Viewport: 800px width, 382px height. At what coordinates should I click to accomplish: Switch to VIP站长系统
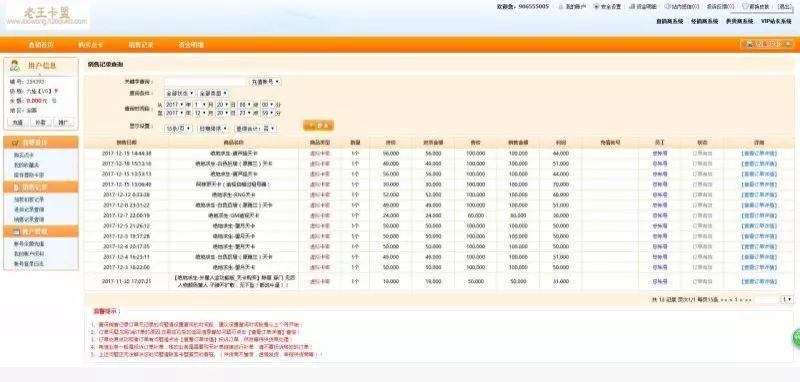[x=776, y=21]
